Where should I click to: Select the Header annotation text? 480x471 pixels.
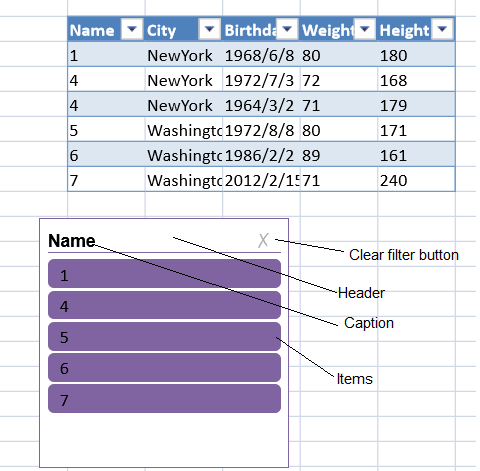coord(361,293)
